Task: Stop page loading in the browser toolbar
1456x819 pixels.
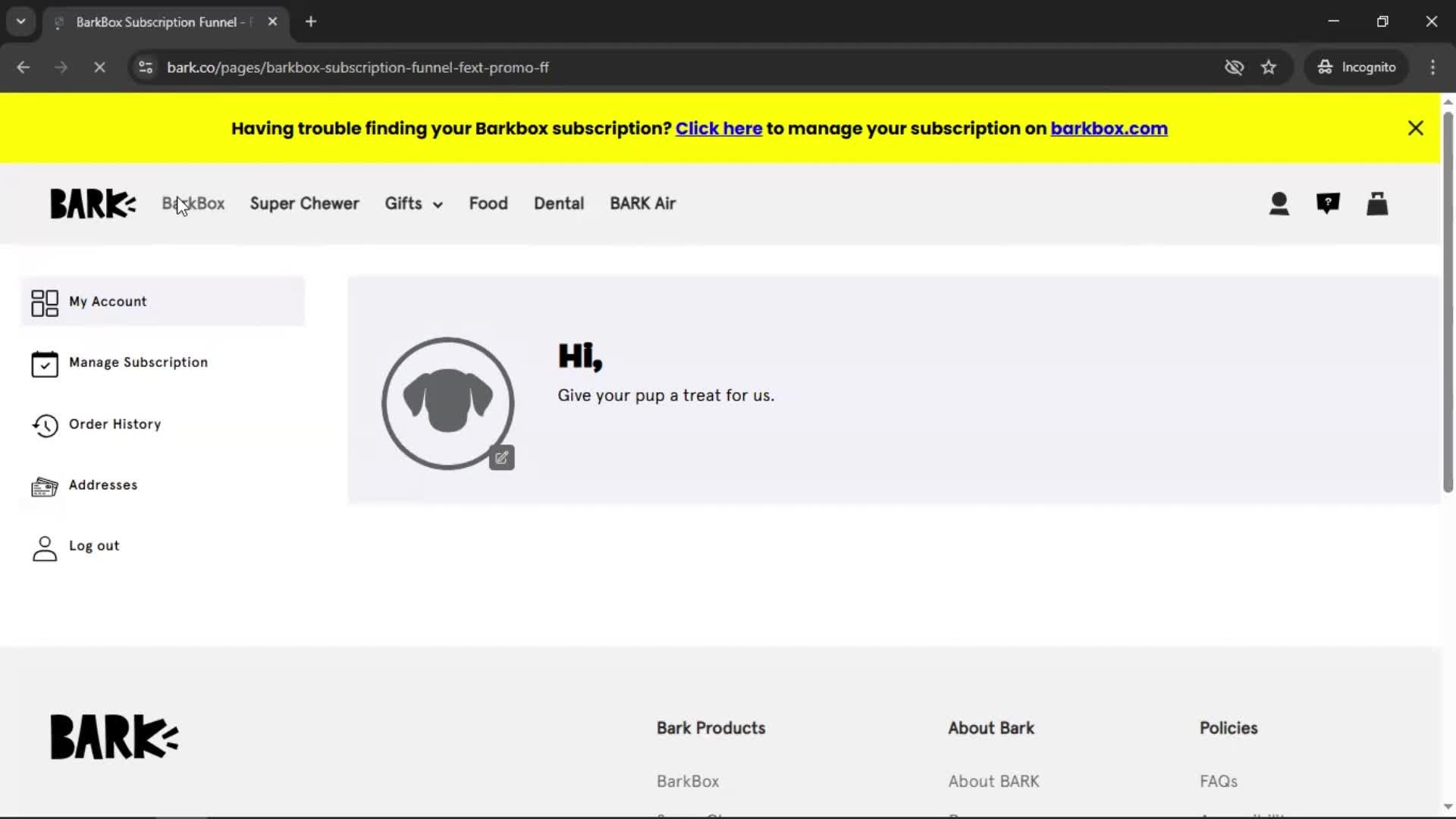Action: (99, 67)
